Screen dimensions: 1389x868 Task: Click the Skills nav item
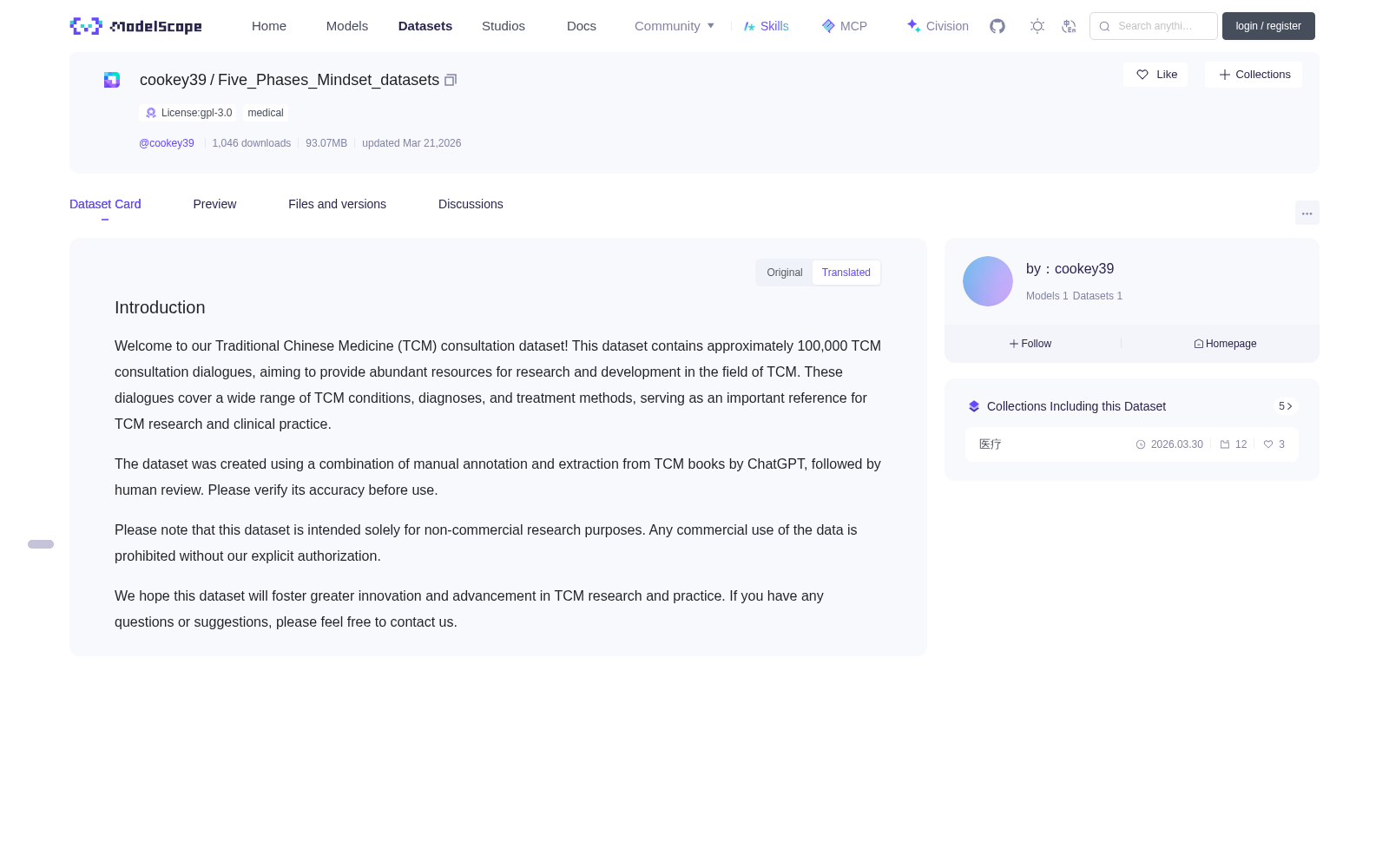[767, 26]
